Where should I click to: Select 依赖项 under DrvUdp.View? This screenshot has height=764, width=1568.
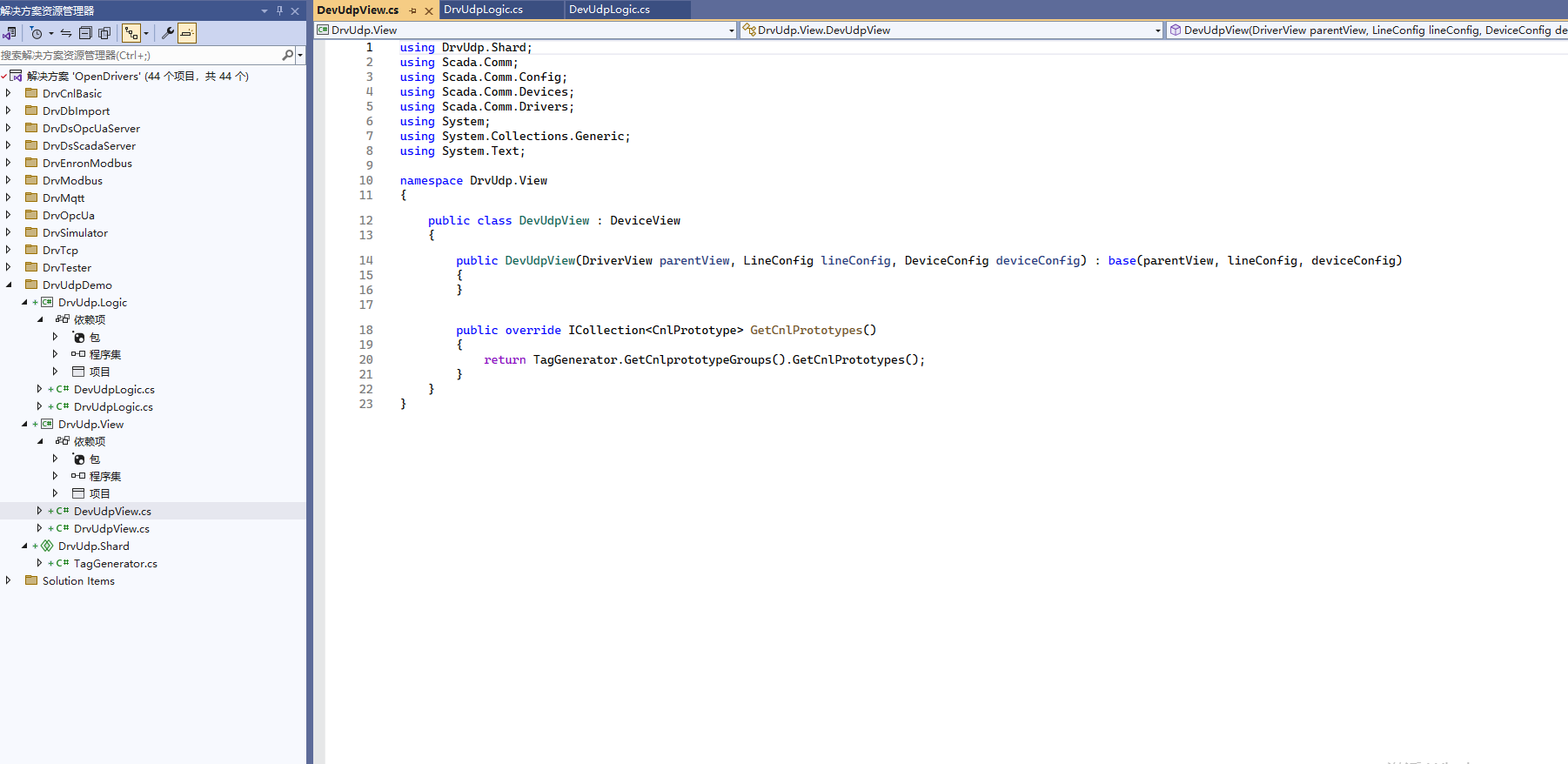point(90,441)
